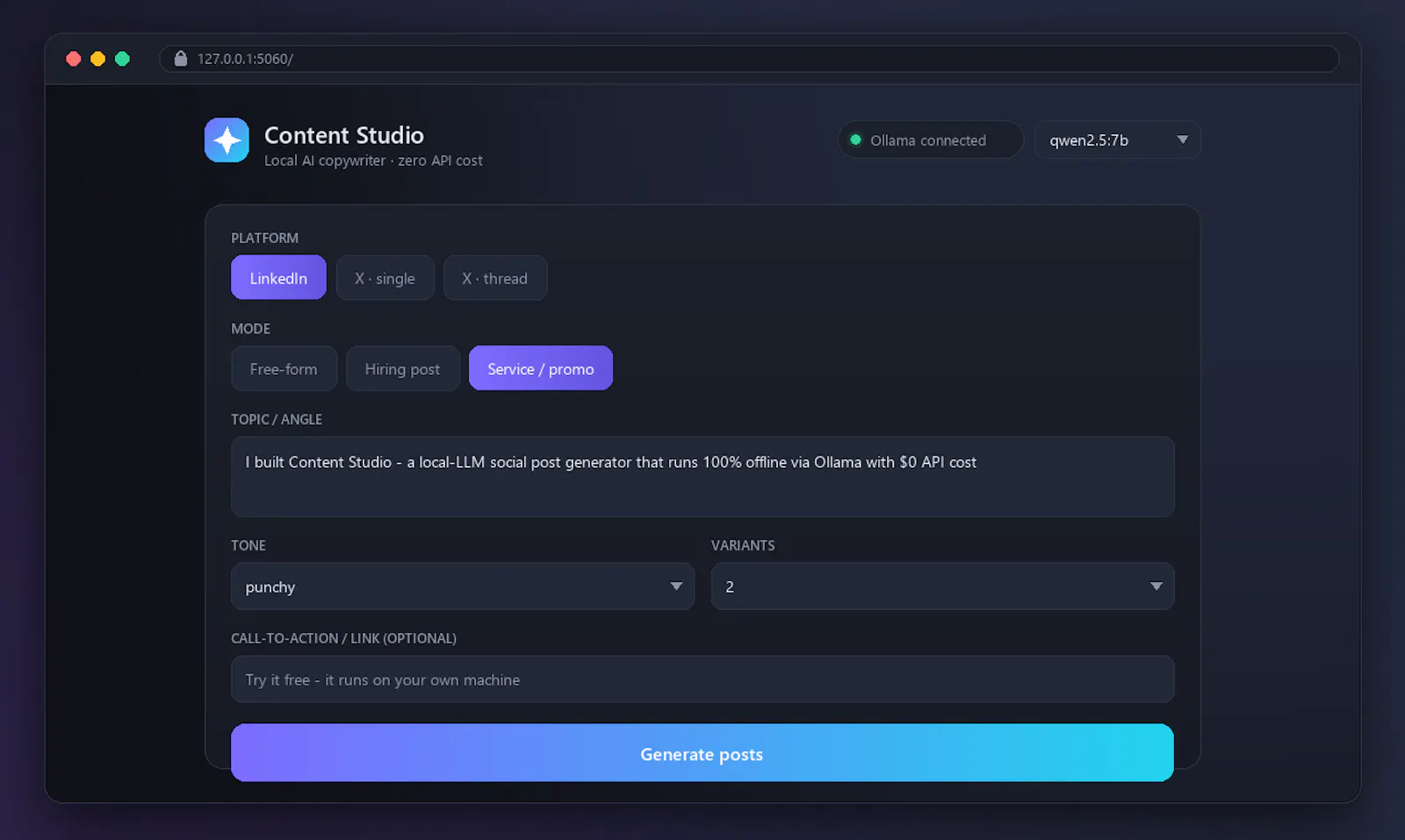Focus the Topic / Angle text area
Screen dimensions: 1405x840
(x=702, y=477)
